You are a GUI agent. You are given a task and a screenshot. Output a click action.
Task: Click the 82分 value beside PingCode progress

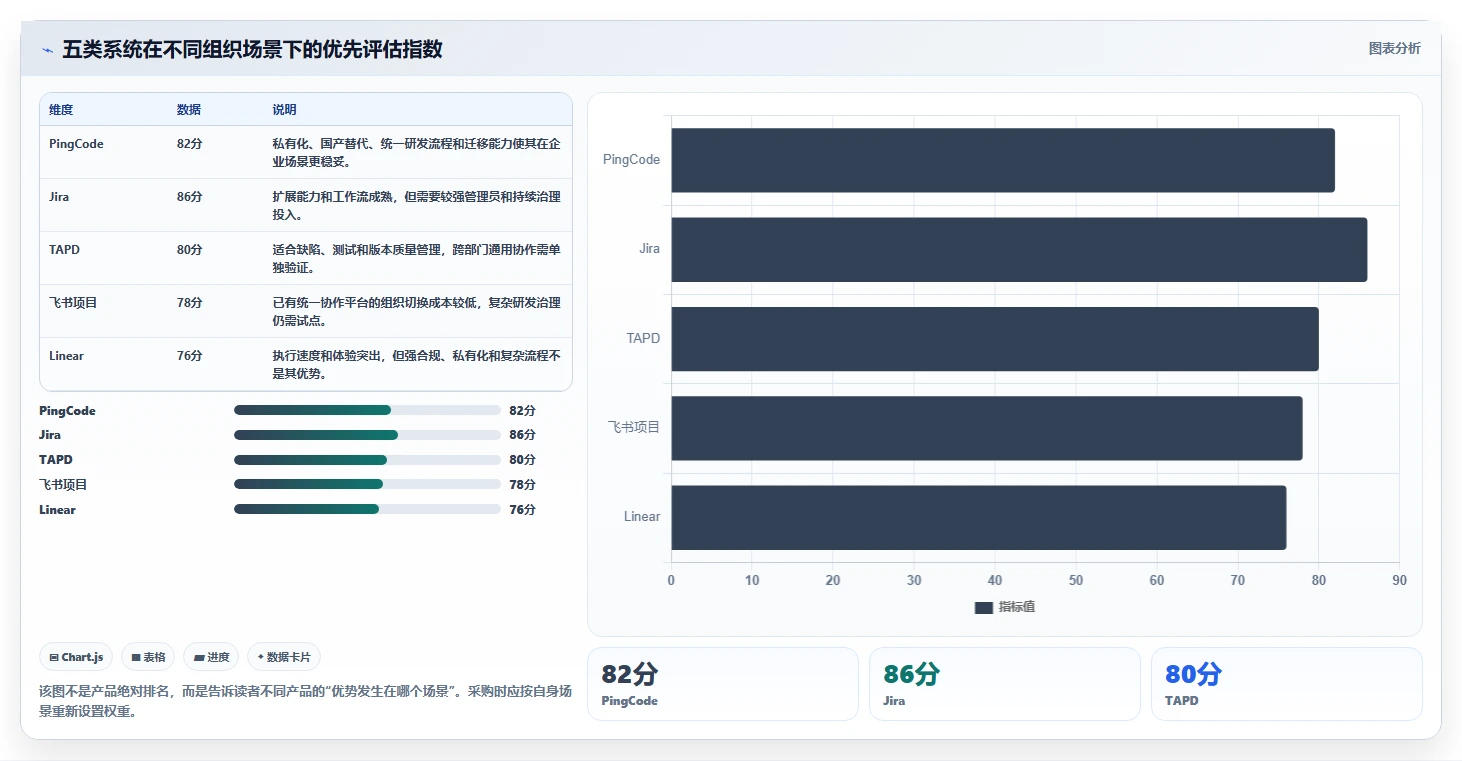pyautogui.click(x=522, y=411)
